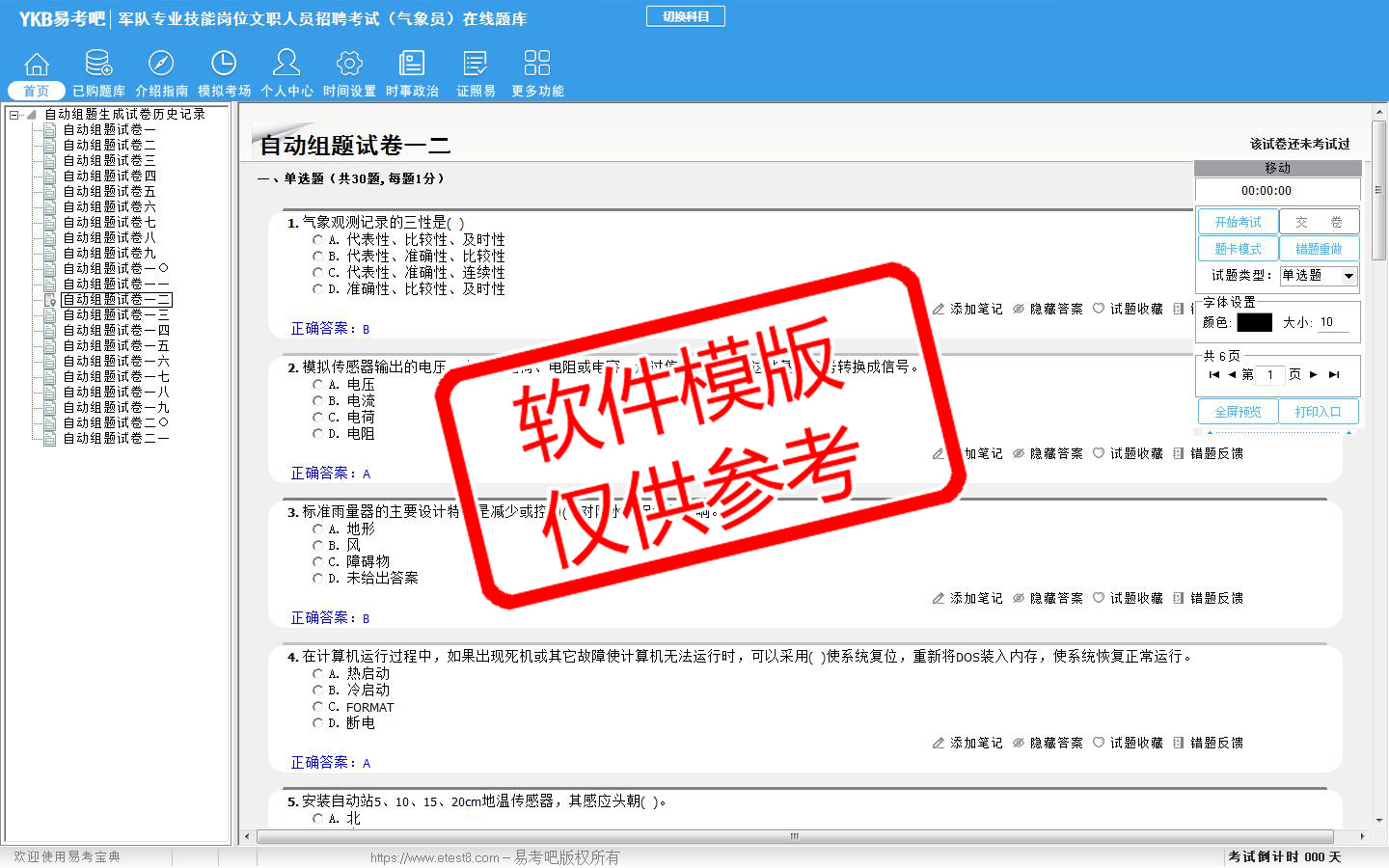This screenshot has height=868, width=1389.
Task: Go to first page arrow icon
Action: [1213, 374]
